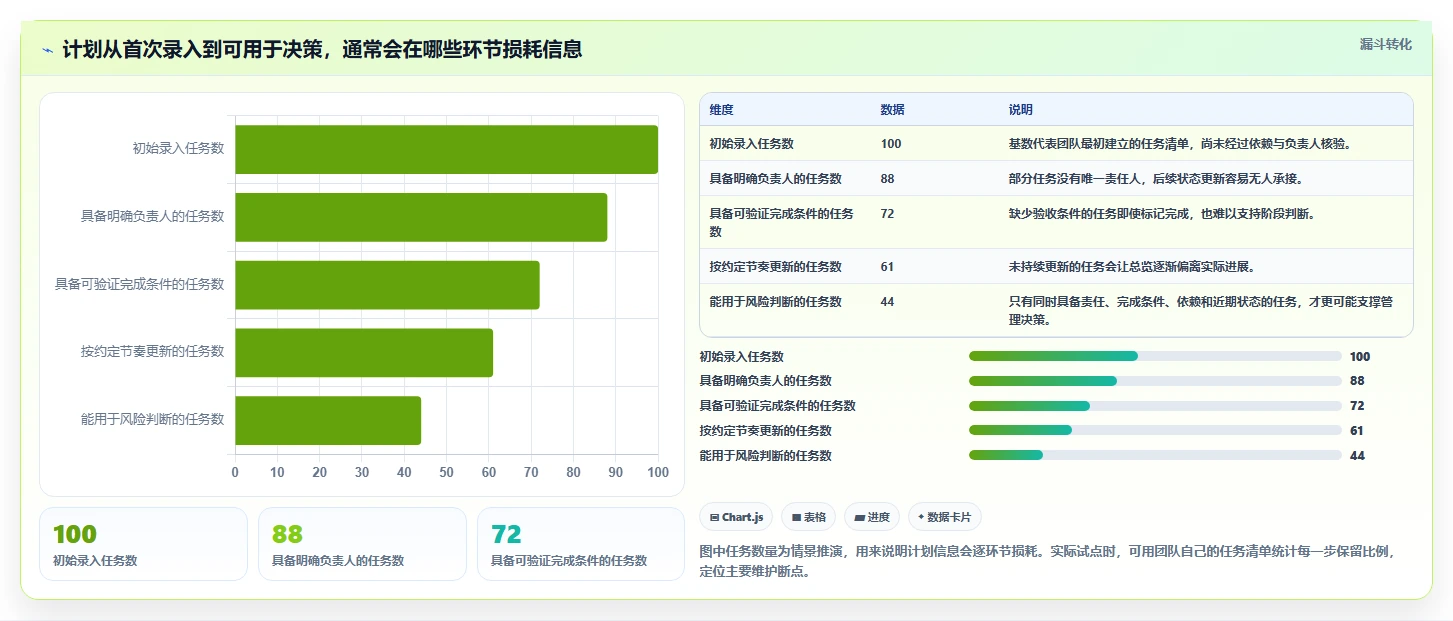Click the 能用于风险判断的任务数 chart bar
The height and width of the screenshot is (621, 1453).
pos(328,420)
